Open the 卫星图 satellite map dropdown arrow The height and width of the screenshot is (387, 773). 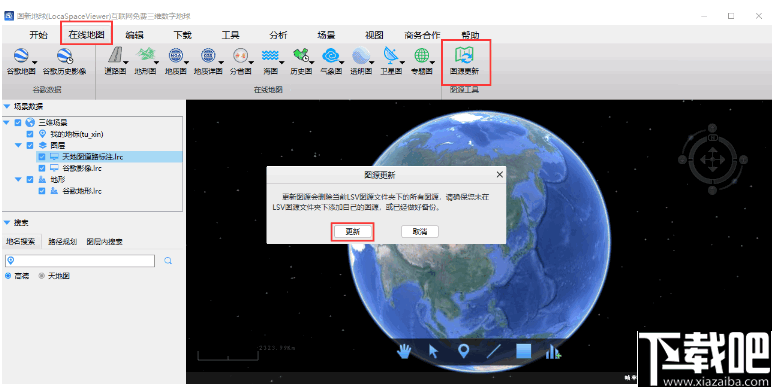(403, 62)
